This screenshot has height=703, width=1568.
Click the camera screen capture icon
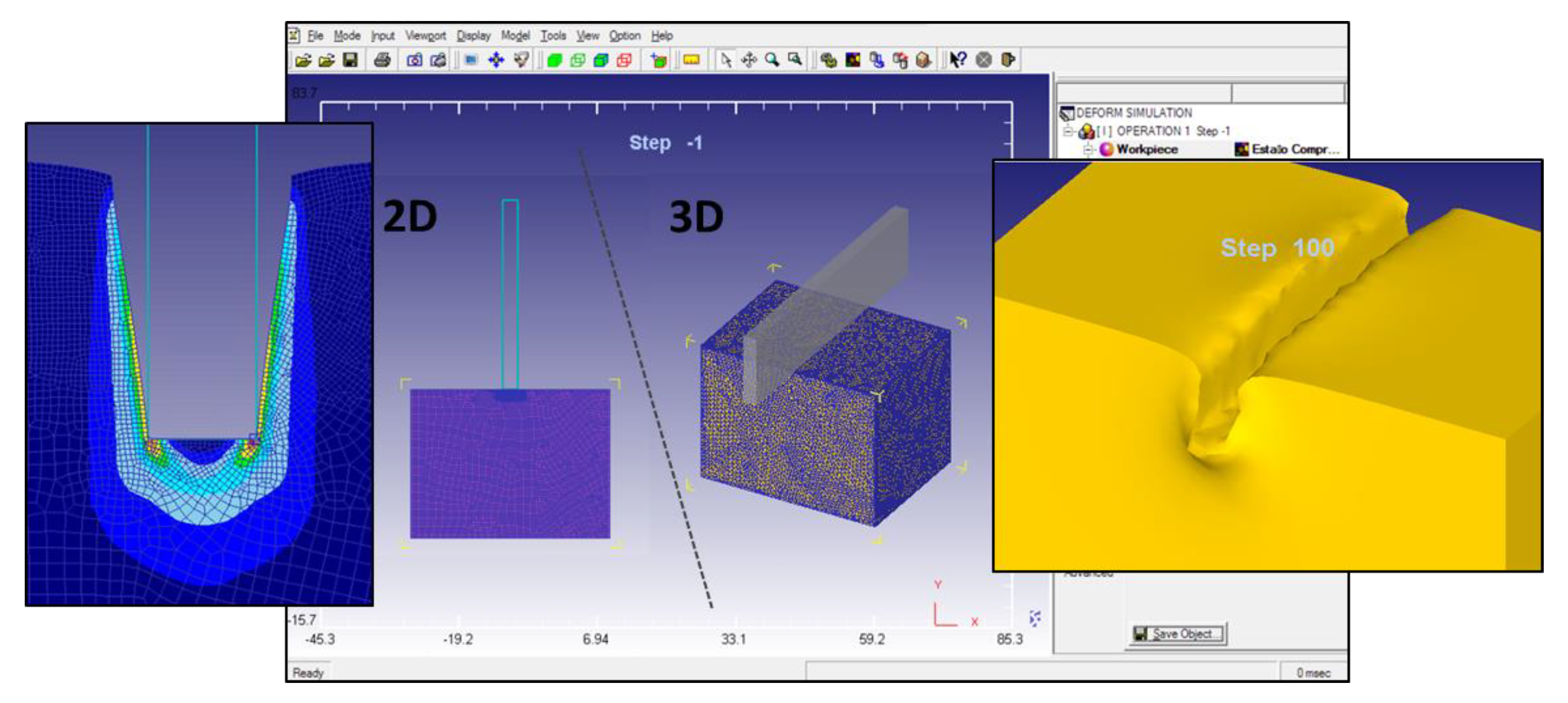[414, 60]
